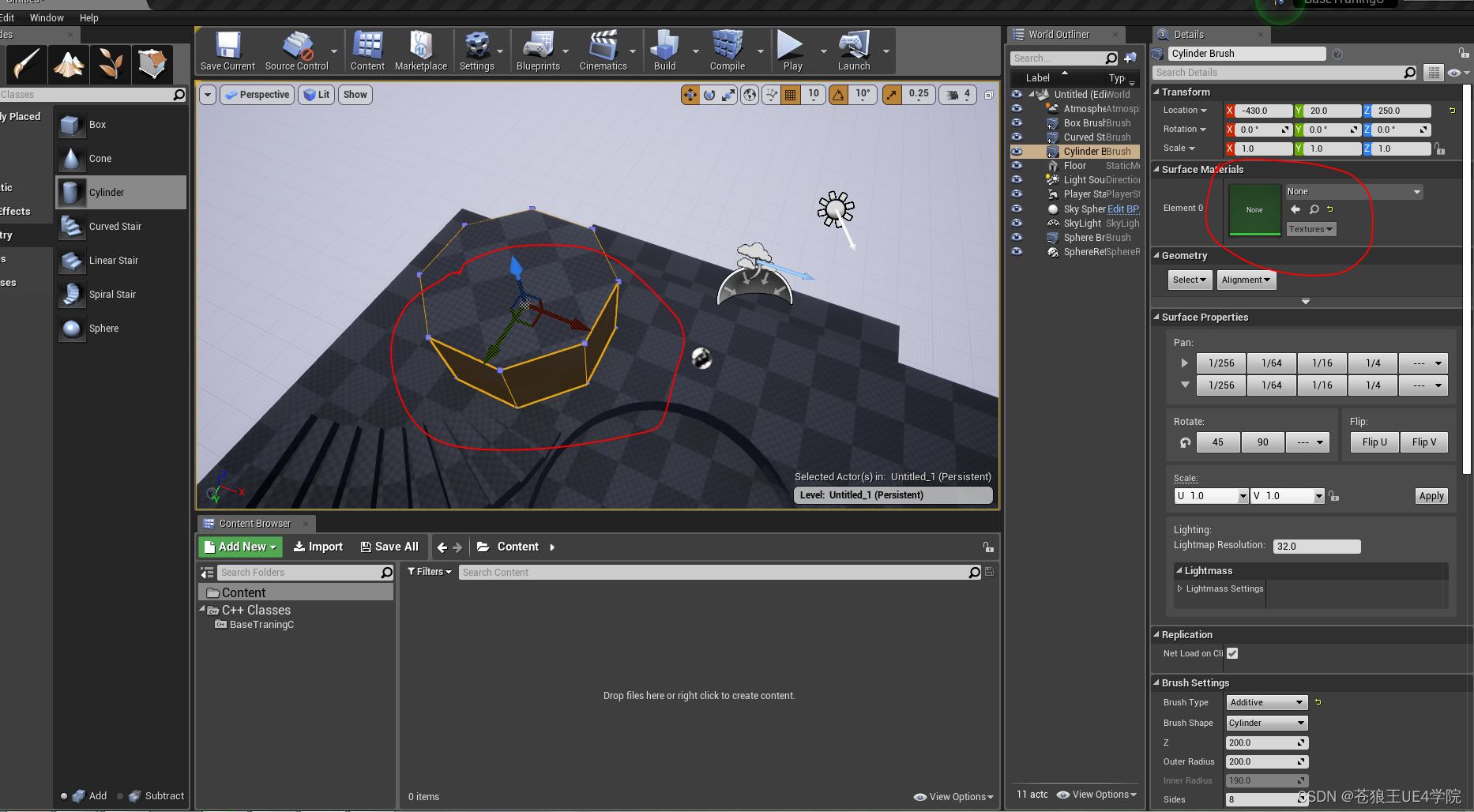Select the Landscape editing mode
The width and height of the screenshot is (1474, 812).
69,65
